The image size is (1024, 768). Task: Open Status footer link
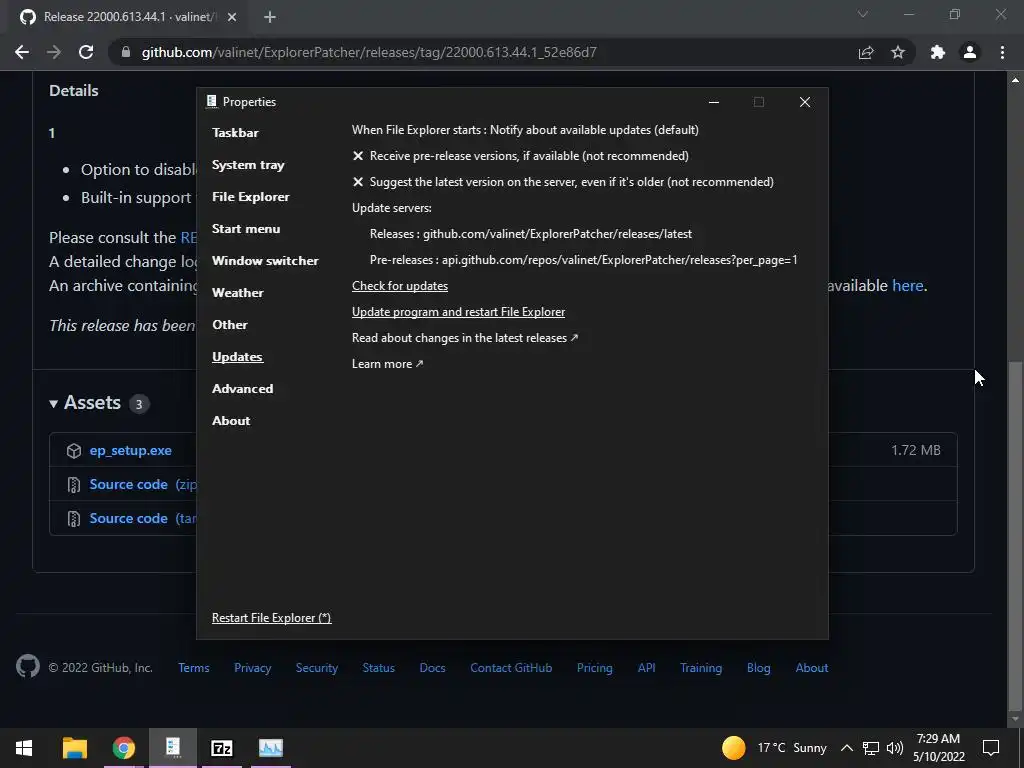(379, 667)
